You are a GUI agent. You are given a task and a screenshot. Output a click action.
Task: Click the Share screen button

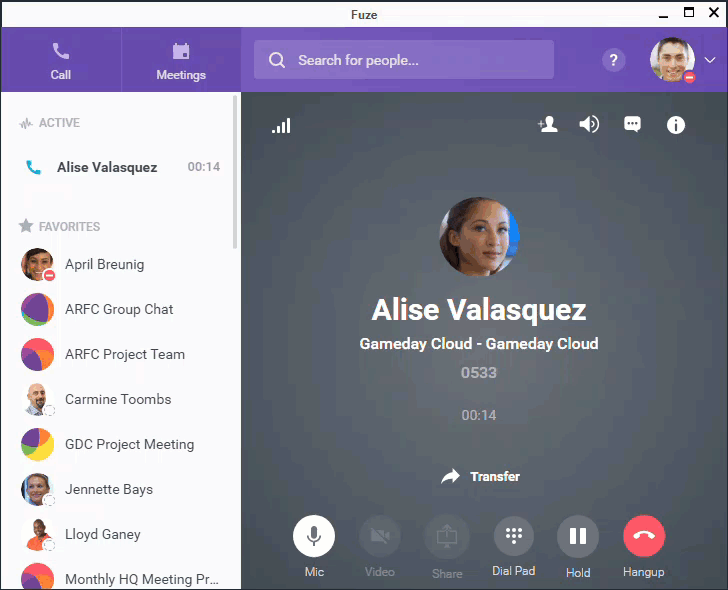(447, 536)
